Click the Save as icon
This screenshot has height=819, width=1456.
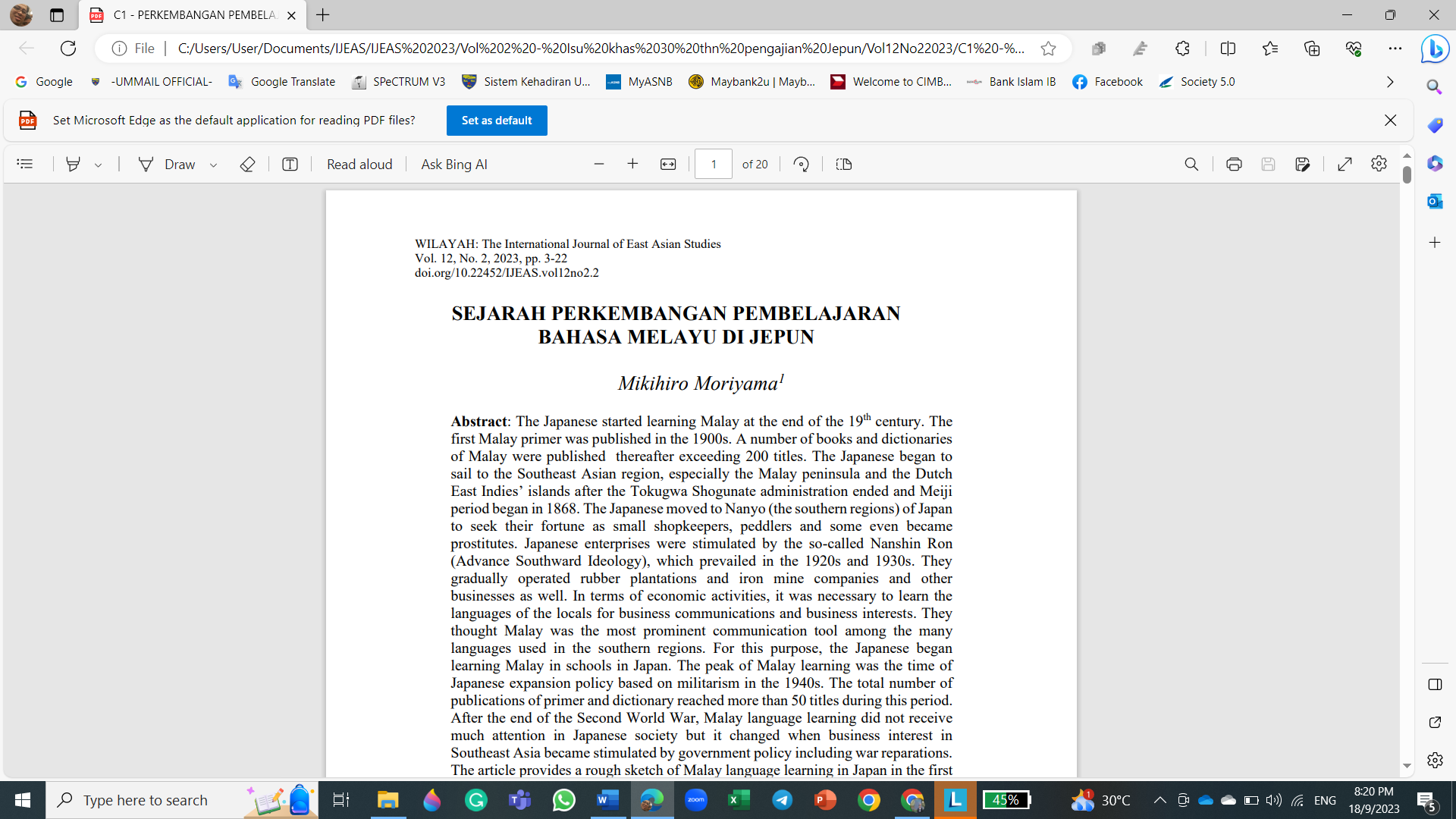tap(1303, 164)
